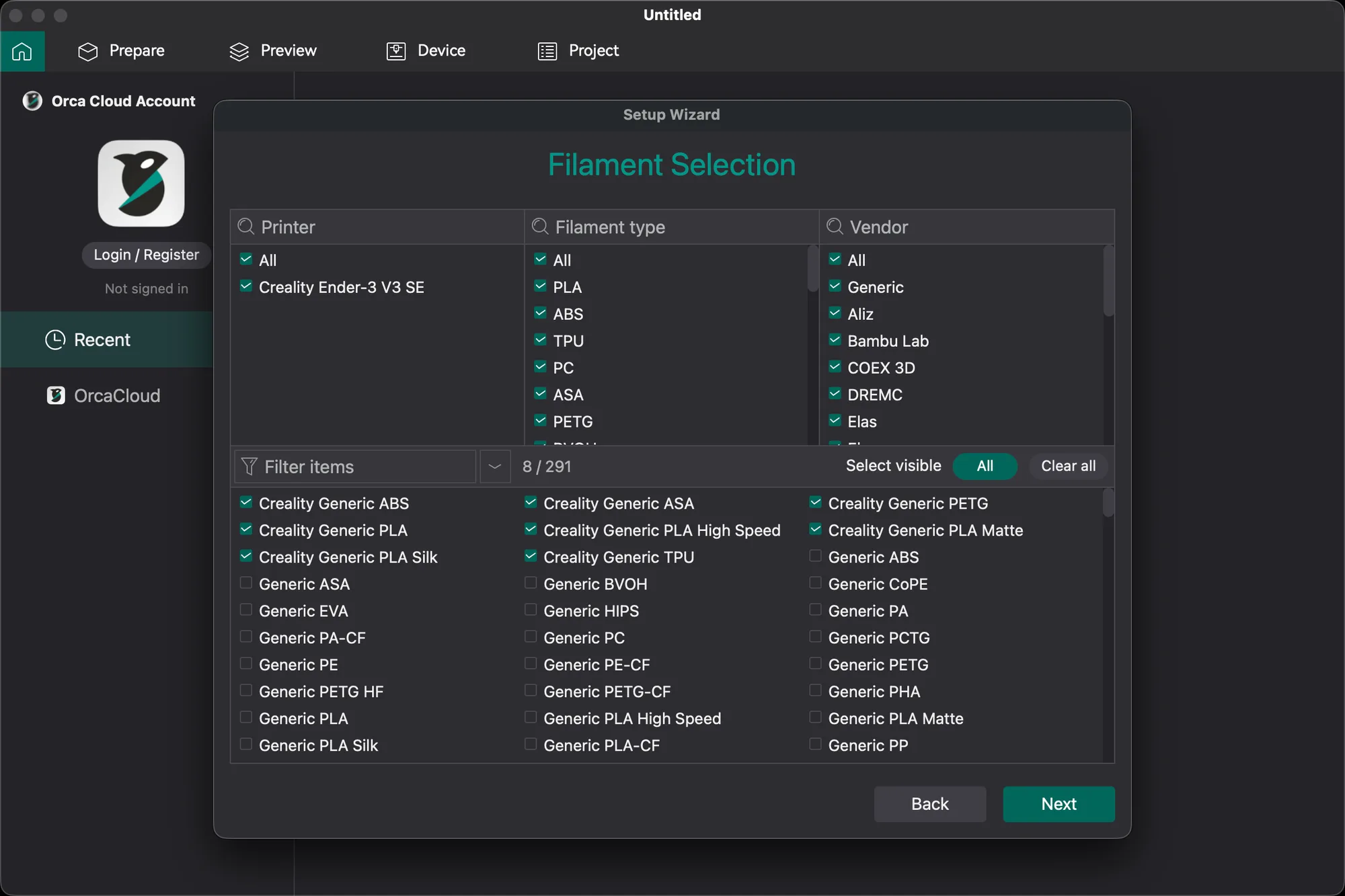Switch to the Preview tab

coord(272,51)
